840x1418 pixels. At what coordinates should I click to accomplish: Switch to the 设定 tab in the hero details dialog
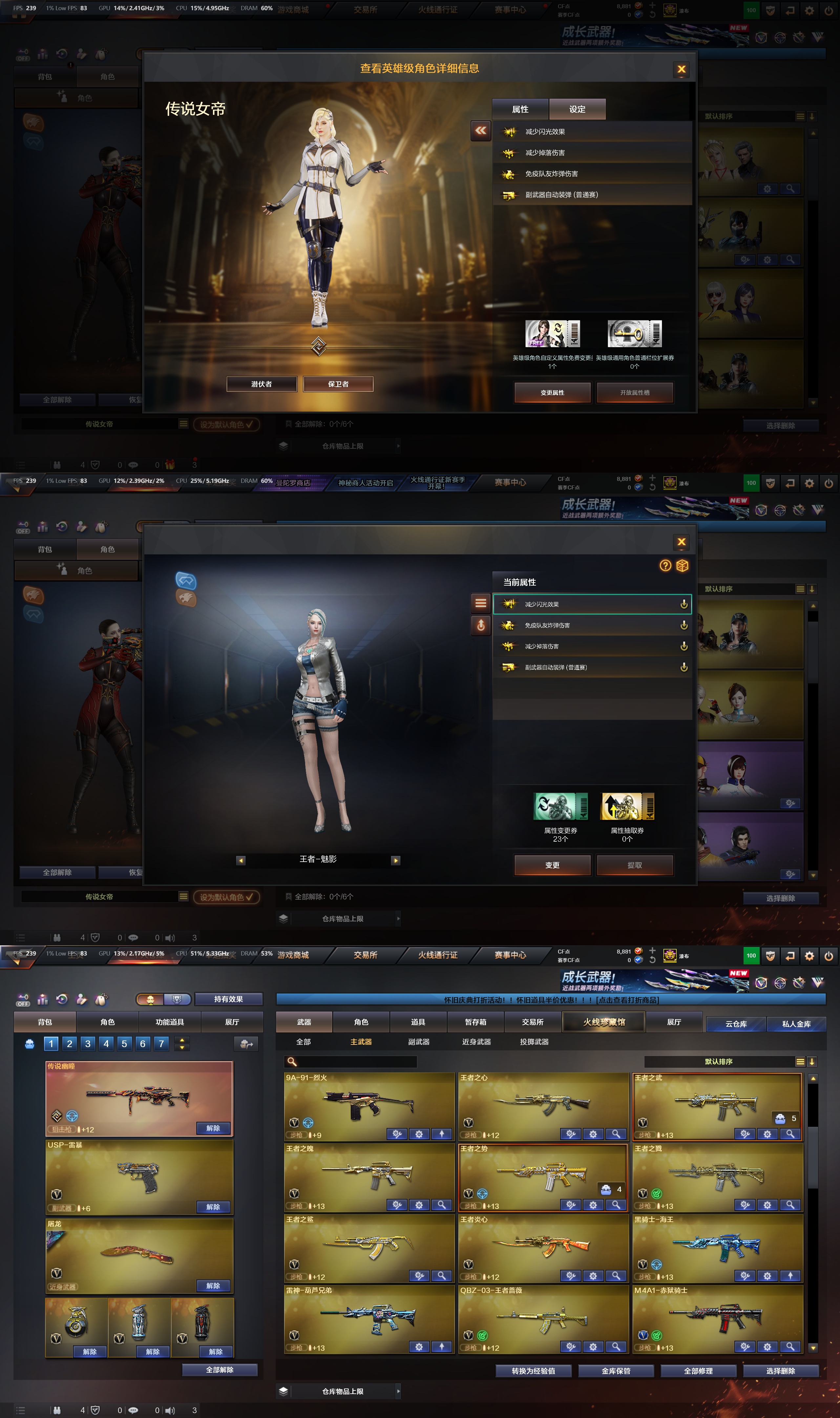(577, 109)
